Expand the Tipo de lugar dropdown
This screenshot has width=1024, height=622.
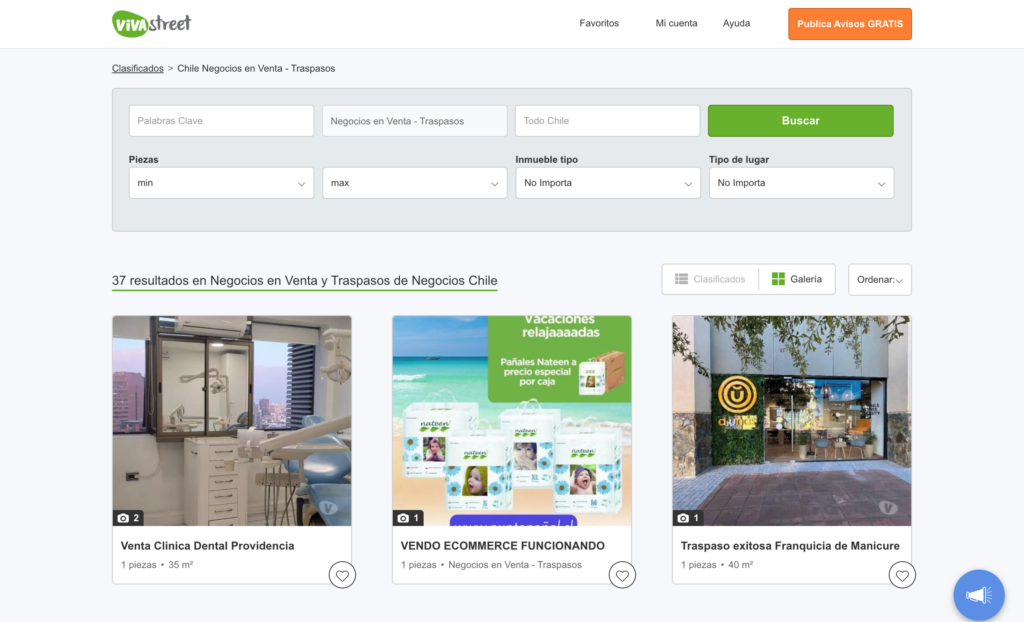click(x=801, y=183)
